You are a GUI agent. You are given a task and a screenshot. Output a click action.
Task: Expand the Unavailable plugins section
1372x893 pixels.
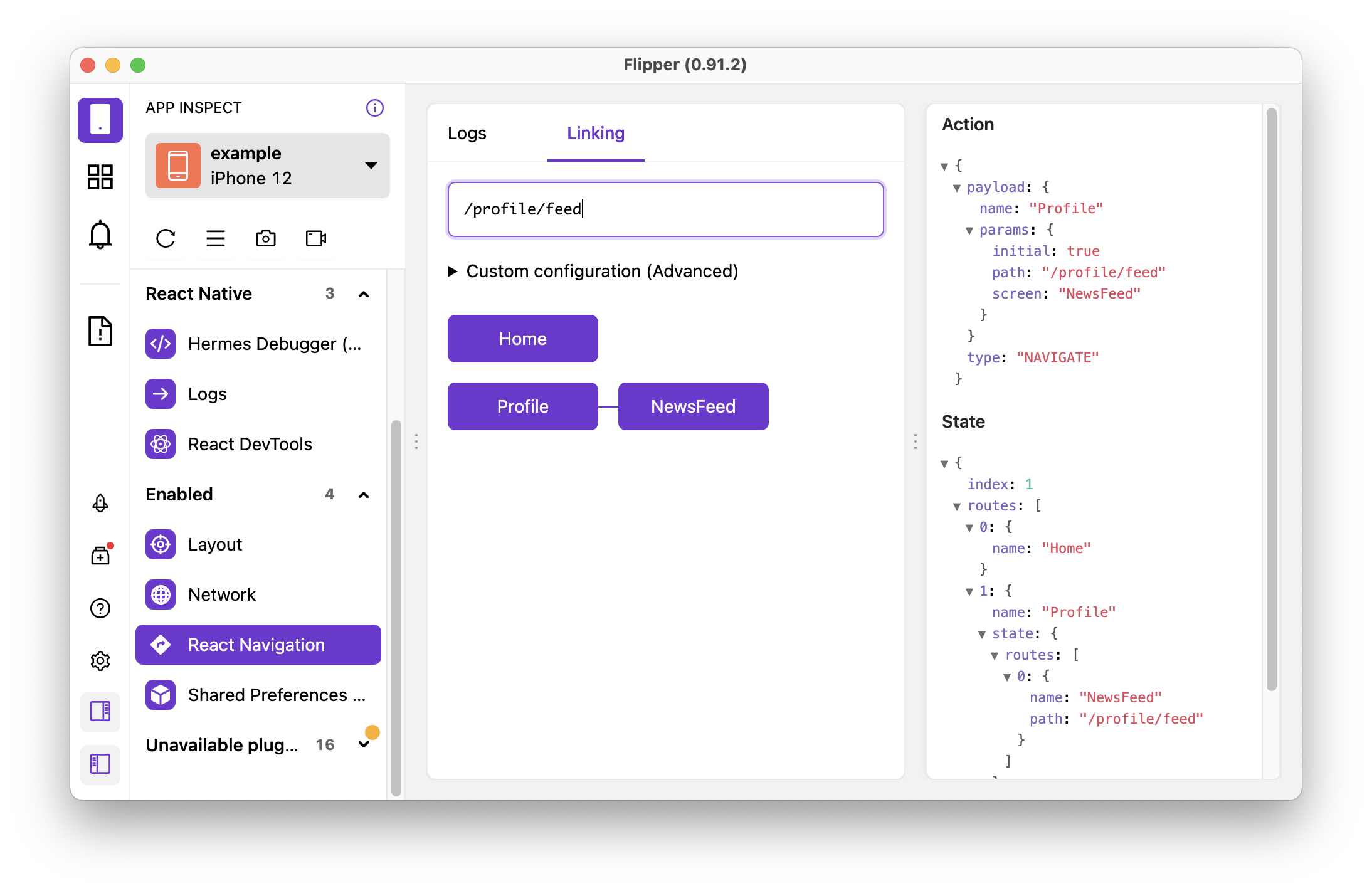coord(365,744)
